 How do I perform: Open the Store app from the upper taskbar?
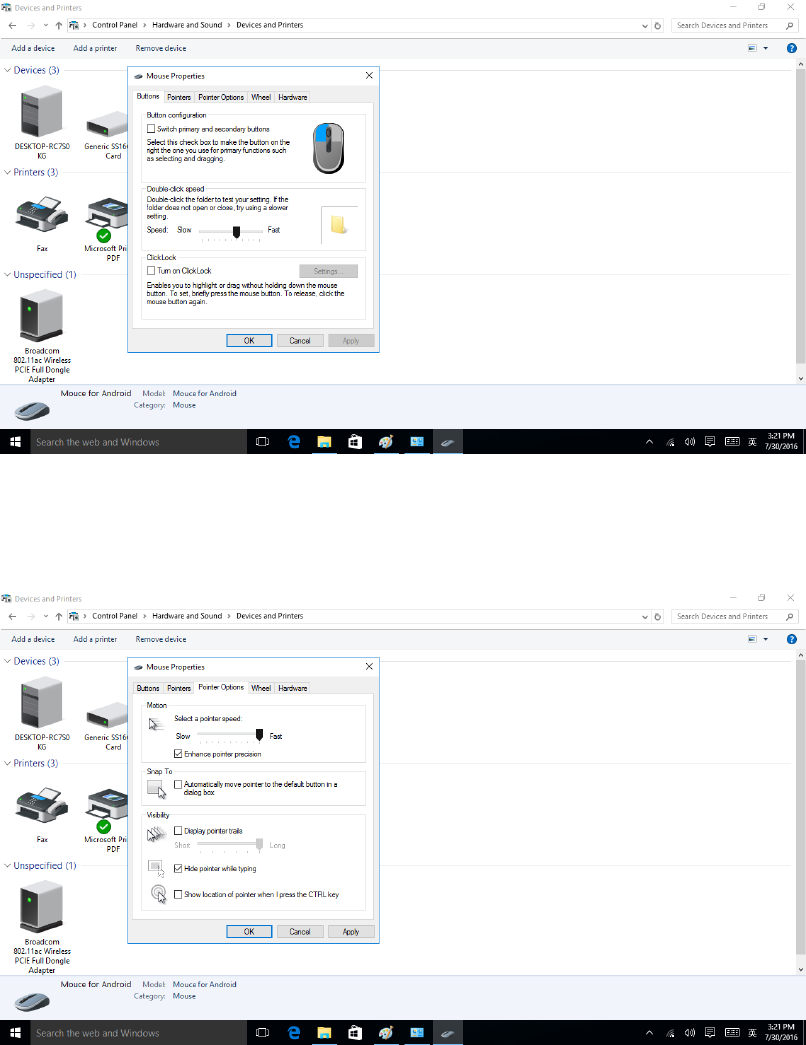[x=355, y=441]
